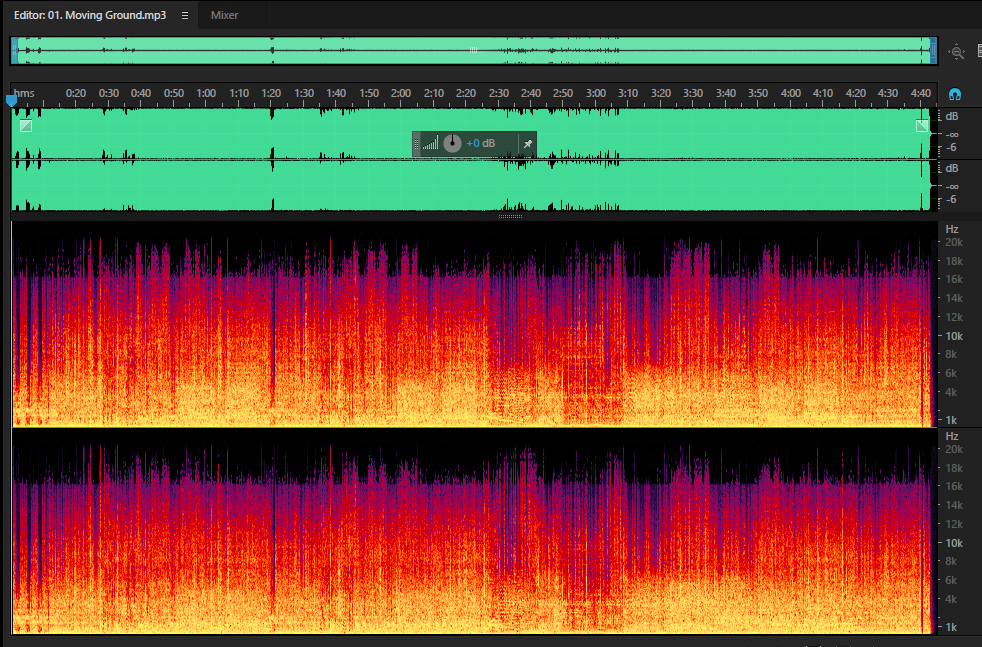Image resolution: width=982 pixels, height=647 pixels.
Task: Click the +0 dB gain value field
Action: coord(480,143)
